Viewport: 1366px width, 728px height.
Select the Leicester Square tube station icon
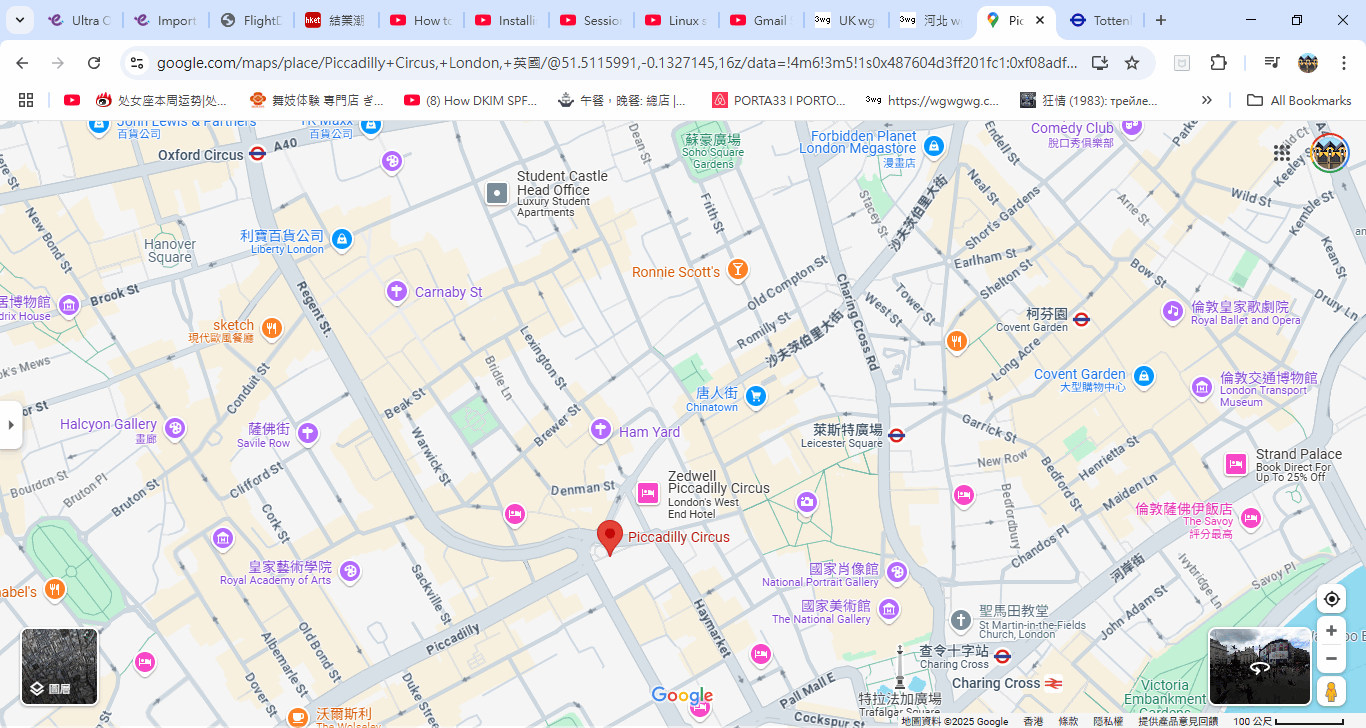click(896, 435)
